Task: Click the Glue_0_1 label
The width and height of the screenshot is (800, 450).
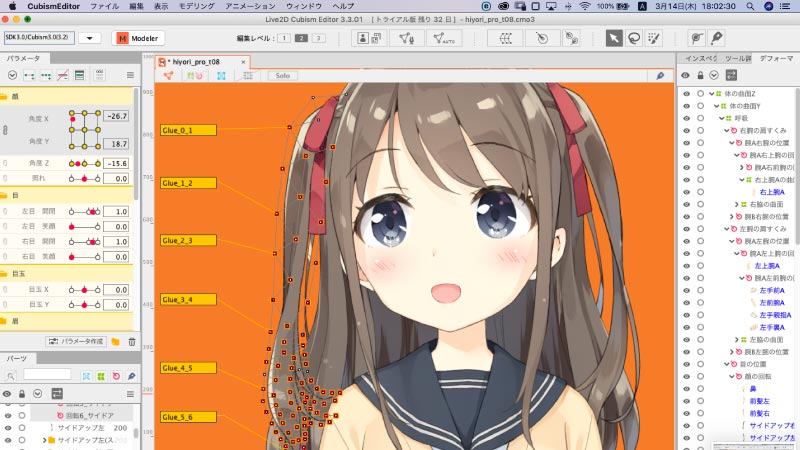Action: 188,130
